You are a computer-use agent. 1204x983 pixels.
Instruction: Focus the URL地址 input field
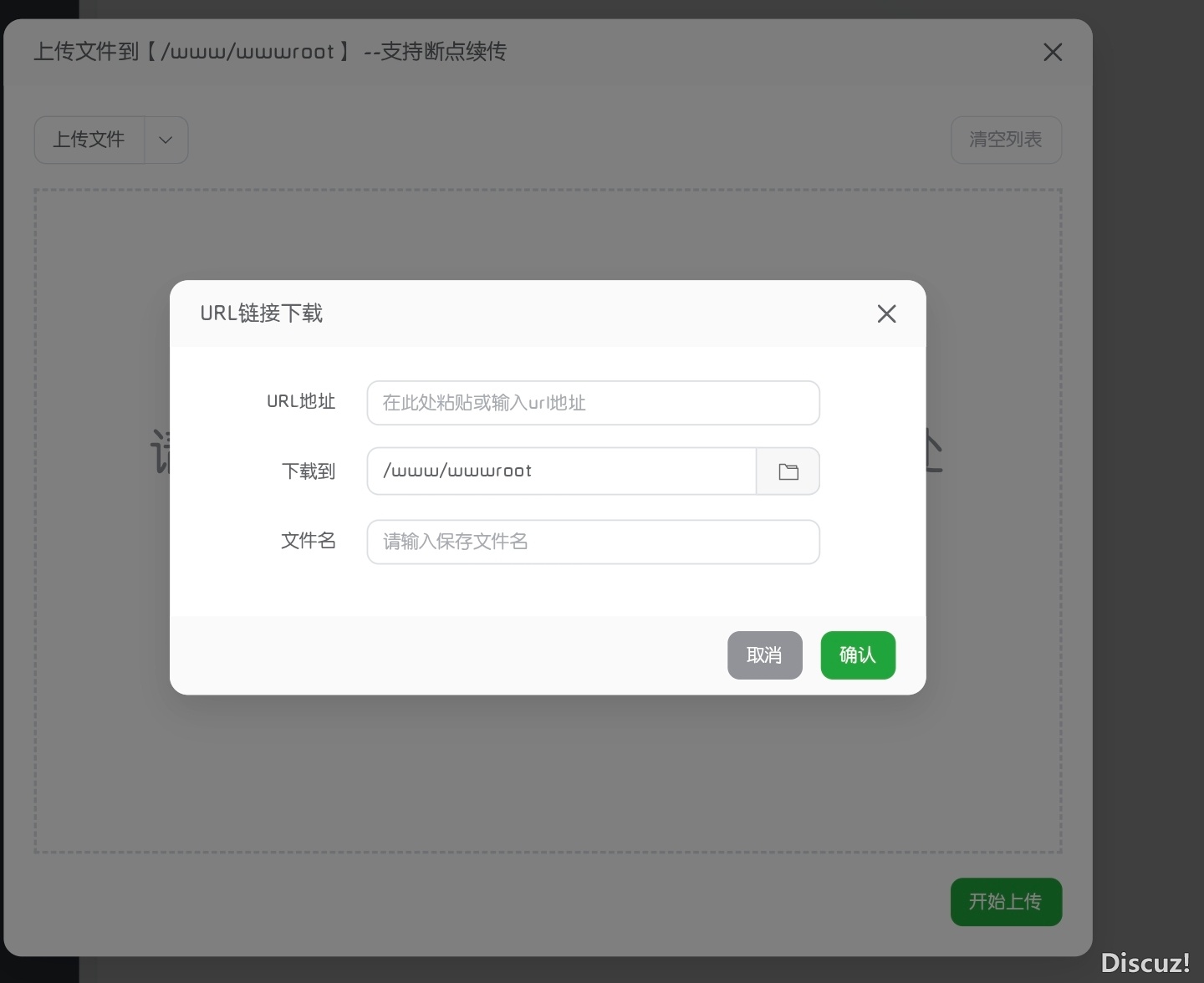[593, 403]
